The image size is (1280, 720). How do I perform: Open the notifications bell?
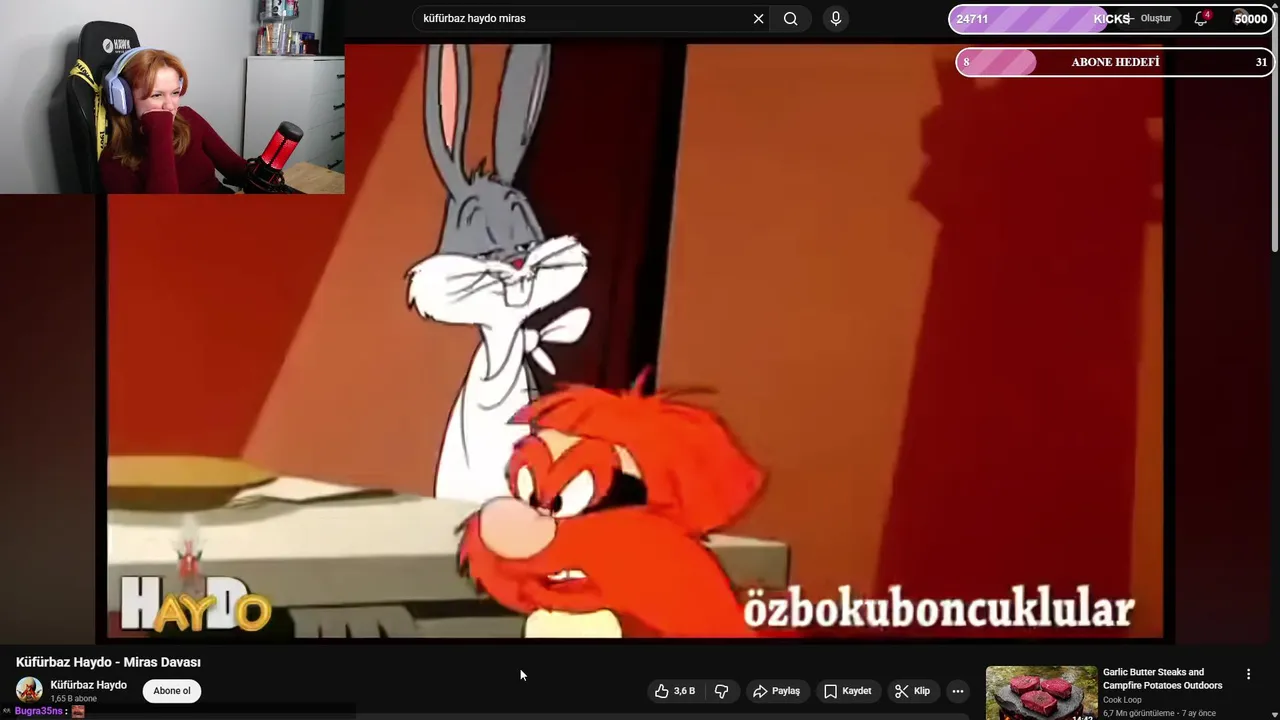click(1201, 18)
